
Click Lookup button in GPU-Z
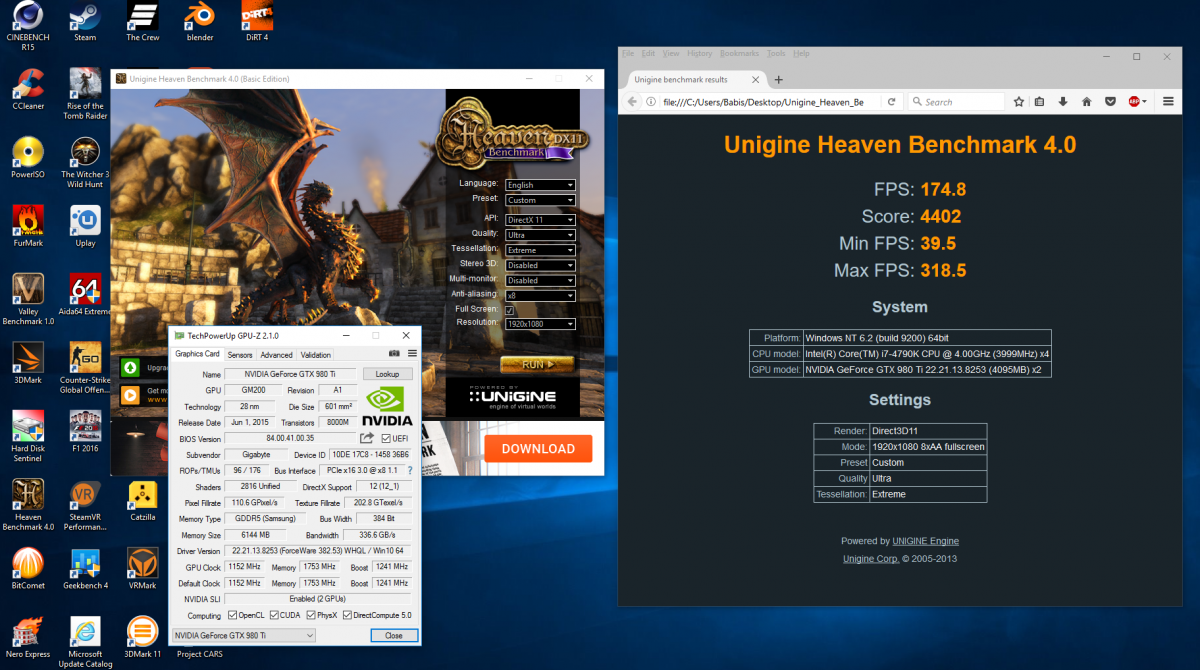point(387,374)
